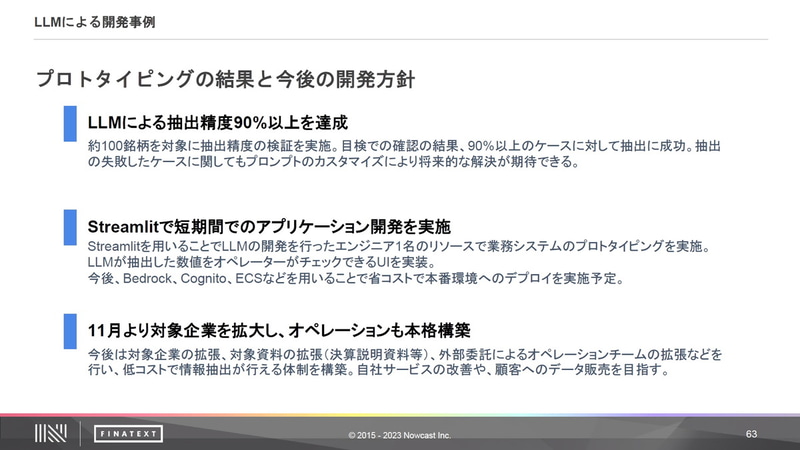Click the line starting '行い、低コストで情報抽出が行える体制'
Image resolution: width=800 pixels, height=450 pixels.
pos(379,369)
